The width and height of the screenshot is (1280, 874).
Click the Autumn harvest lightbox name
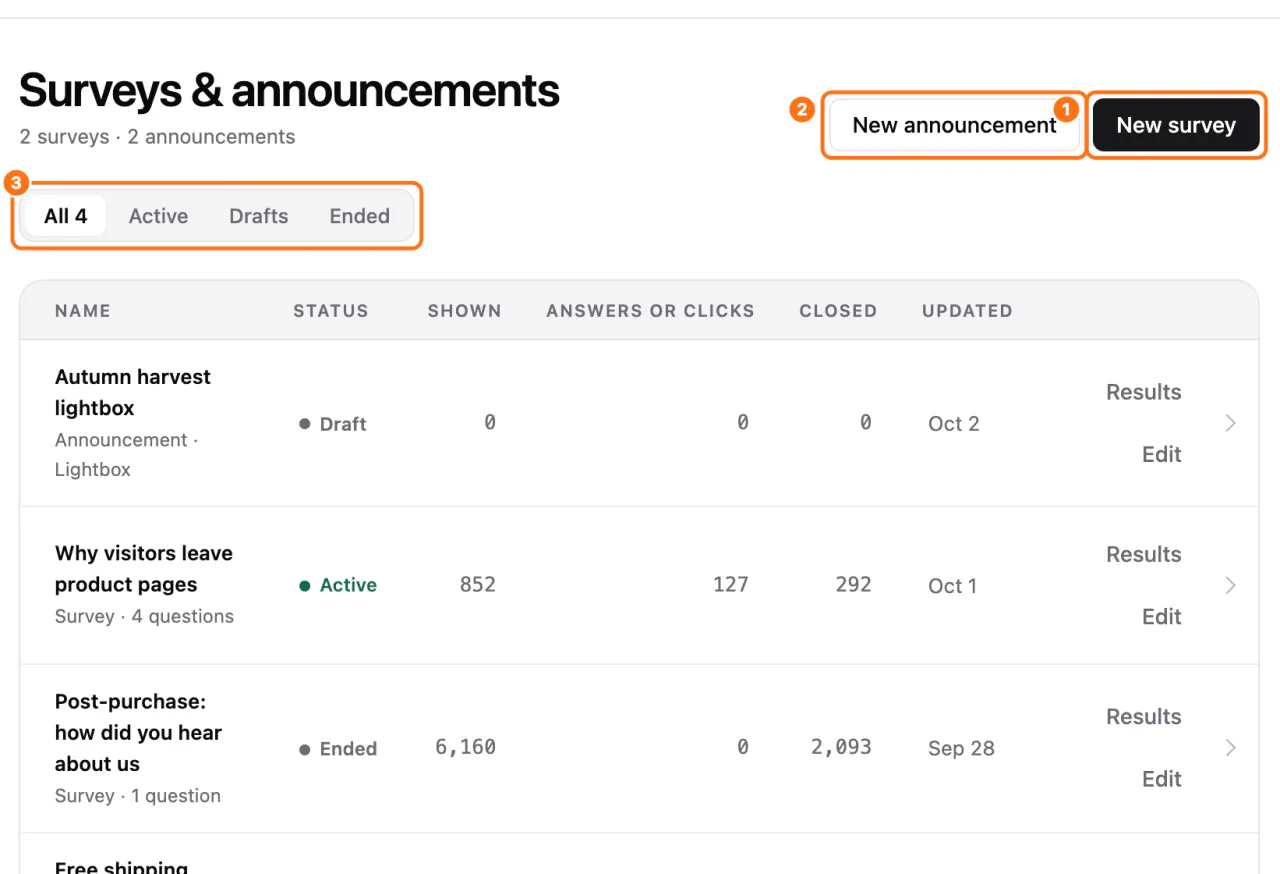(x=133, y=392)
